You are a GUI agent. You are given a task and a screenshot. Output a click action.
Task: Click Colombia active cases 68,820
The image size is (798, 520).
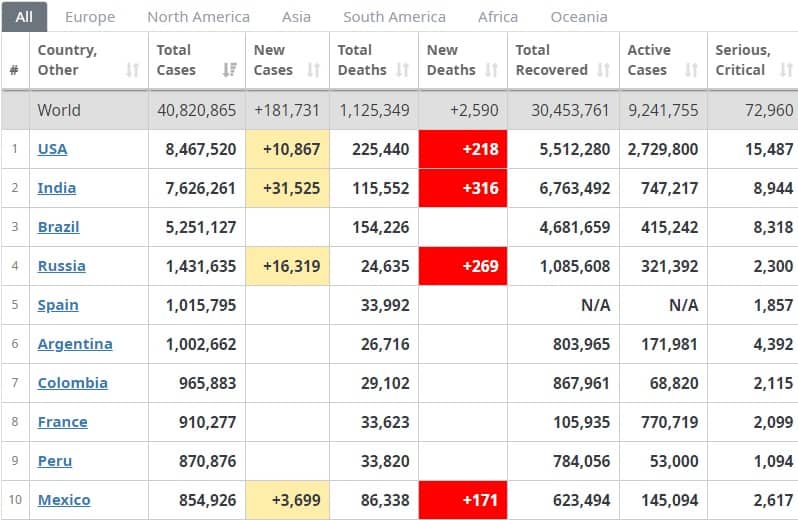coord(674,383)
